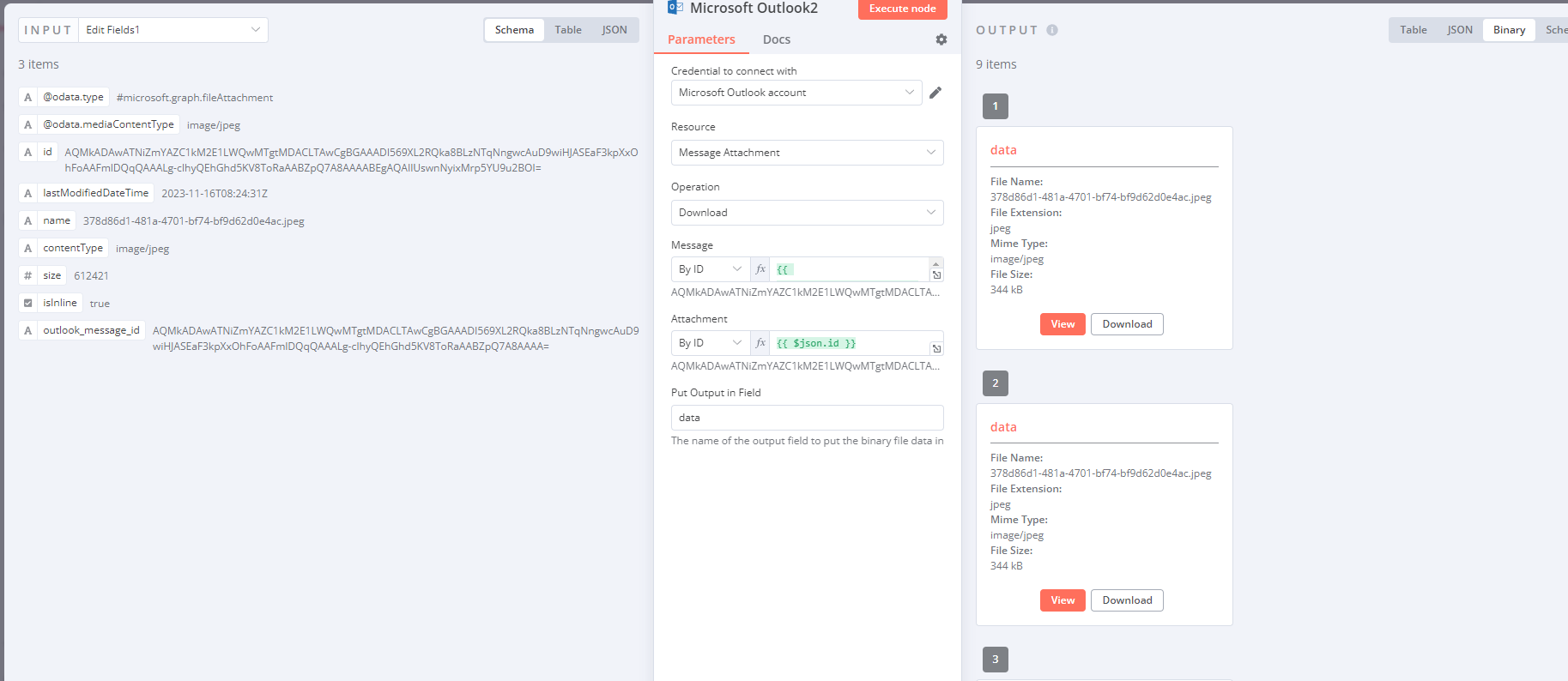Viewport: 1568px width, 681px height.
Task: Click the output item badge numbered 3
Action: point(996,660)
